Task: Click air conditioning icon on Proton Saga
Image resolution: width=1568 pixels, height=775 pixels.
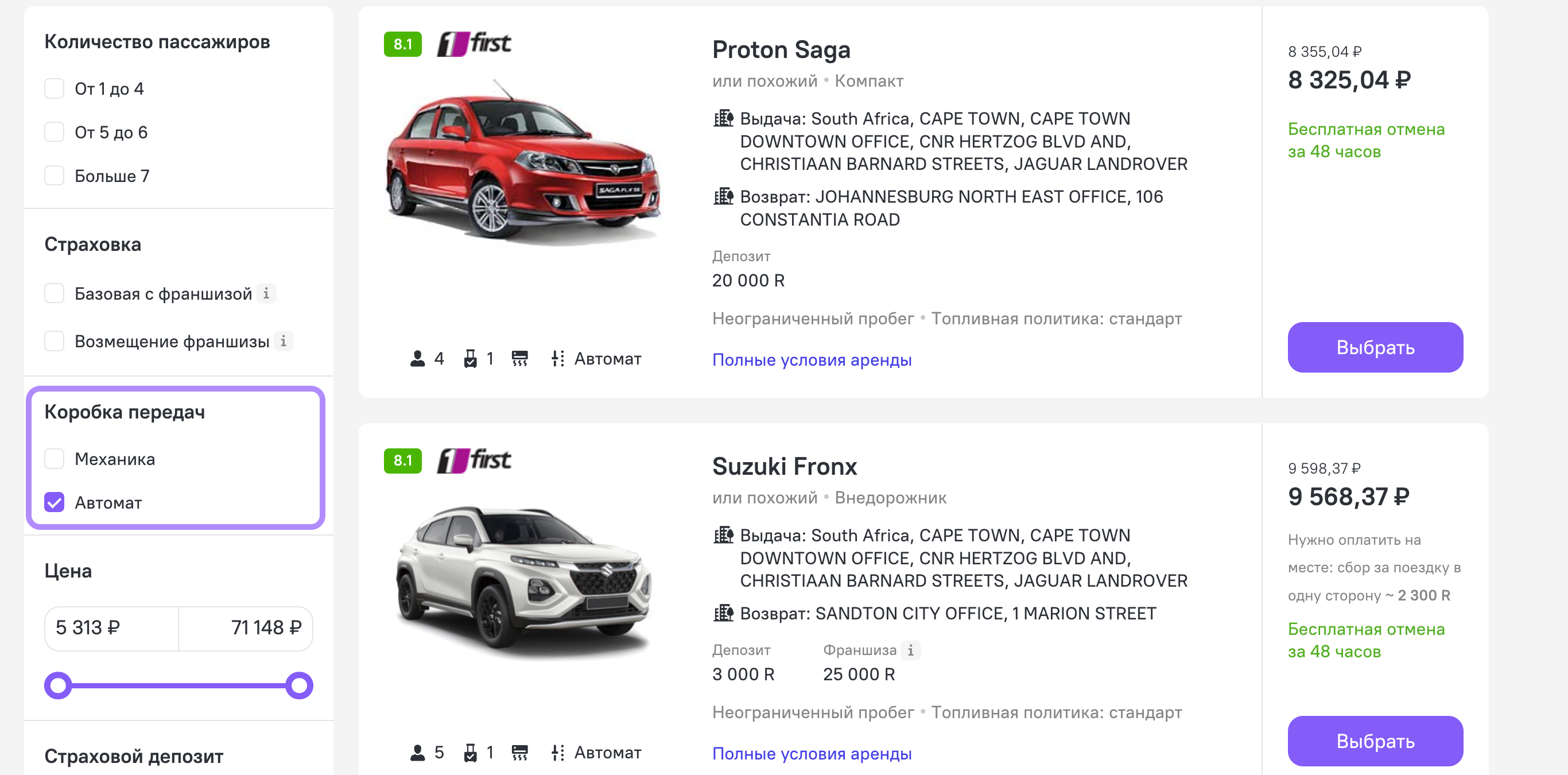Action: (x=519, y=359)
